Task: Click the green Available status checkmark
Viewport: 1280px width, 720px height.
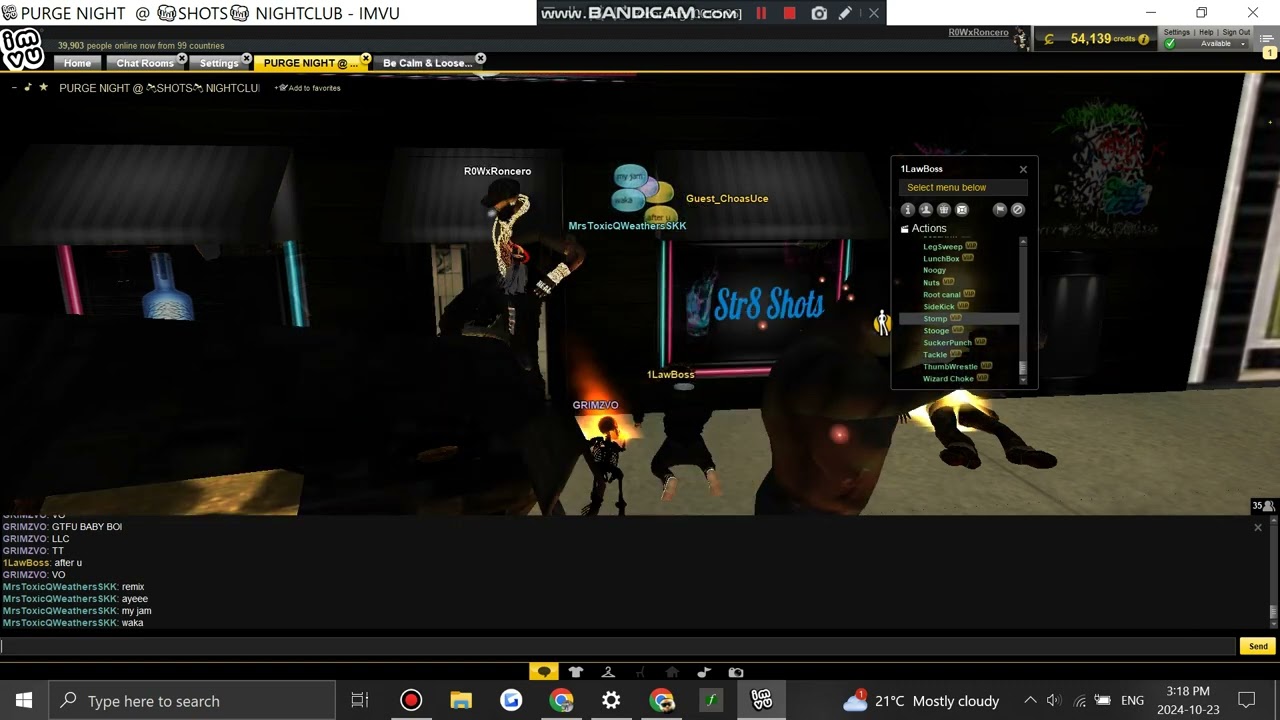Action: [1170, 44]
